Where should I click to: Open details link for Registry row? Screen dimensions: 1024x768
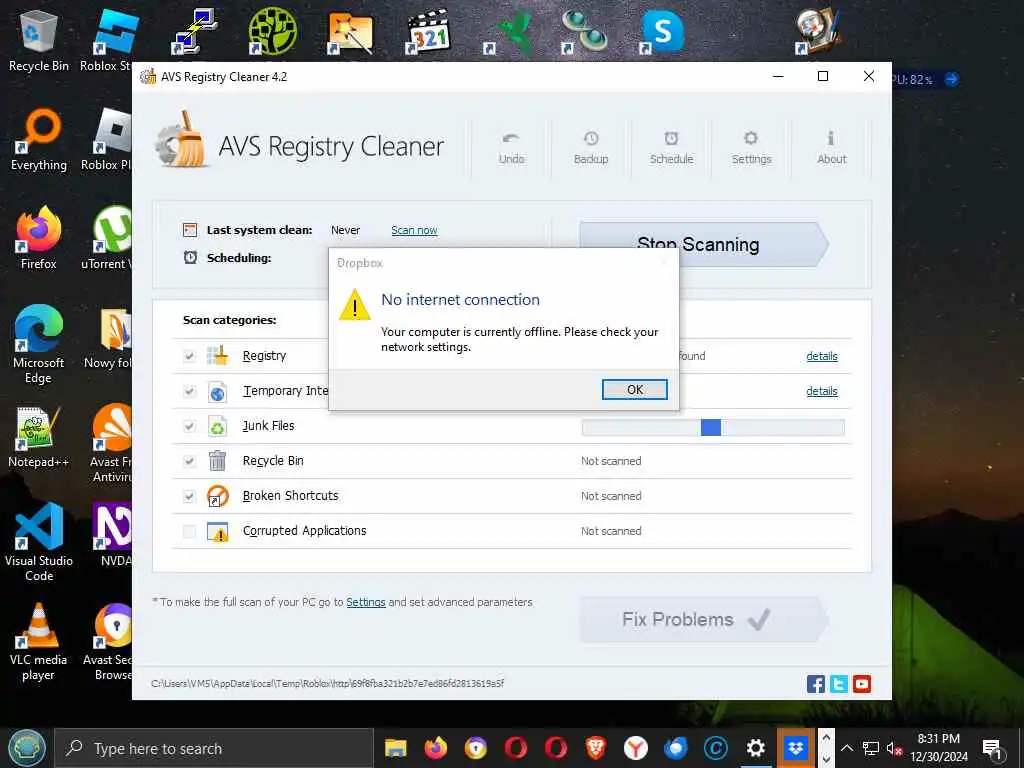[822, 356]
